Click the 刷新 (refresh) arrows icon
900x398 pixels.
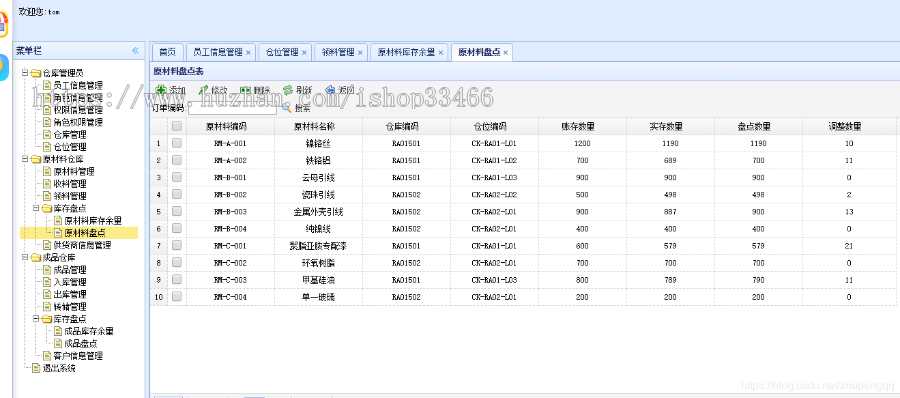(x=288, y=90)
